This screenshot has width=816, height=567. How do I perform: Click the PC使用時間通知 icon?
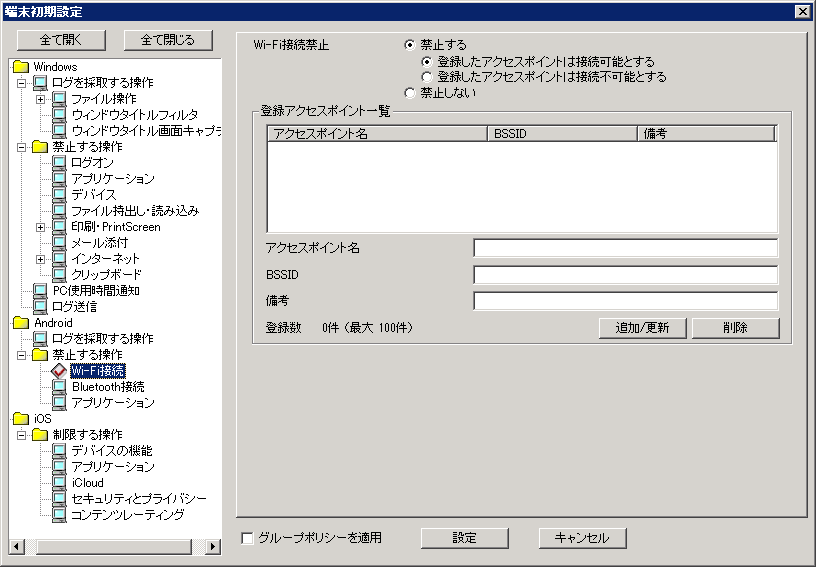[x=40, y=291]
